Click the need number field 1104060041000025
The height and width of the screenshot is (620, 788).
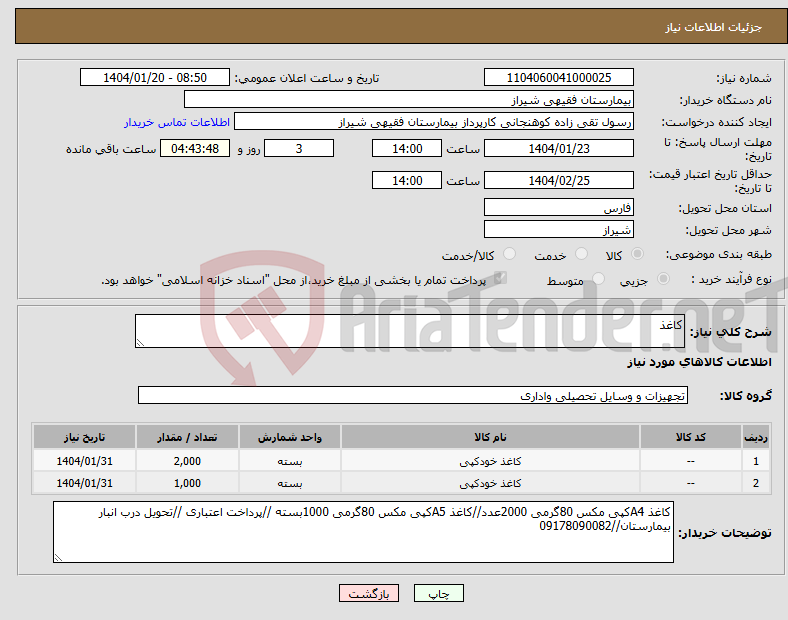(558, 77)
